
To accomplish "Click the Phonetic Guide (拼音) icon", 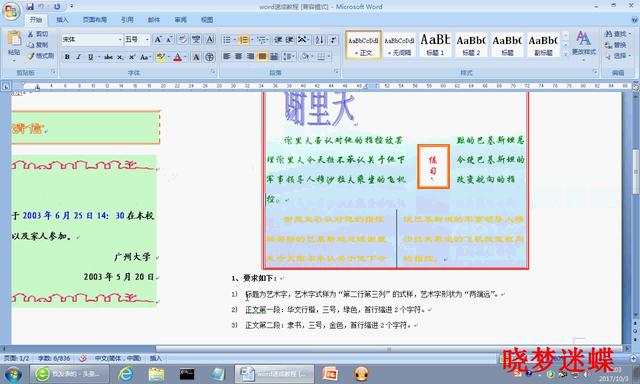I will [x=196, y=40].
